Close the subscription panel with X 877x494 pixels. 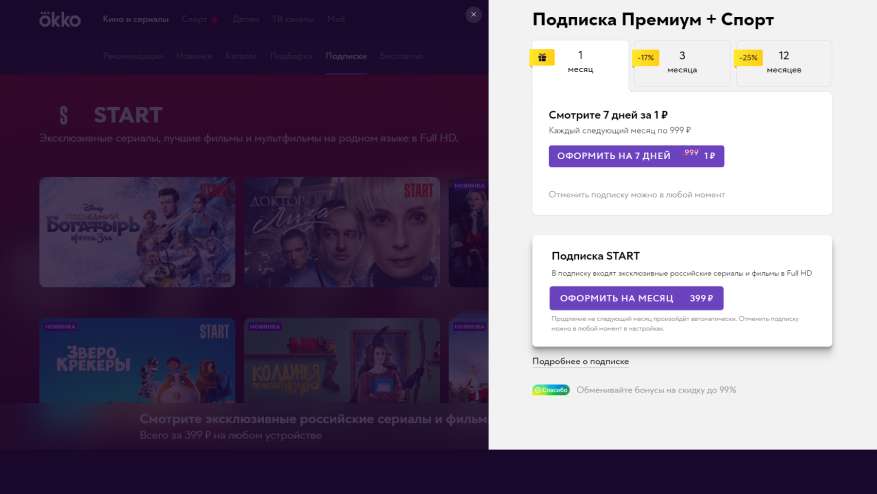point(474,15)
